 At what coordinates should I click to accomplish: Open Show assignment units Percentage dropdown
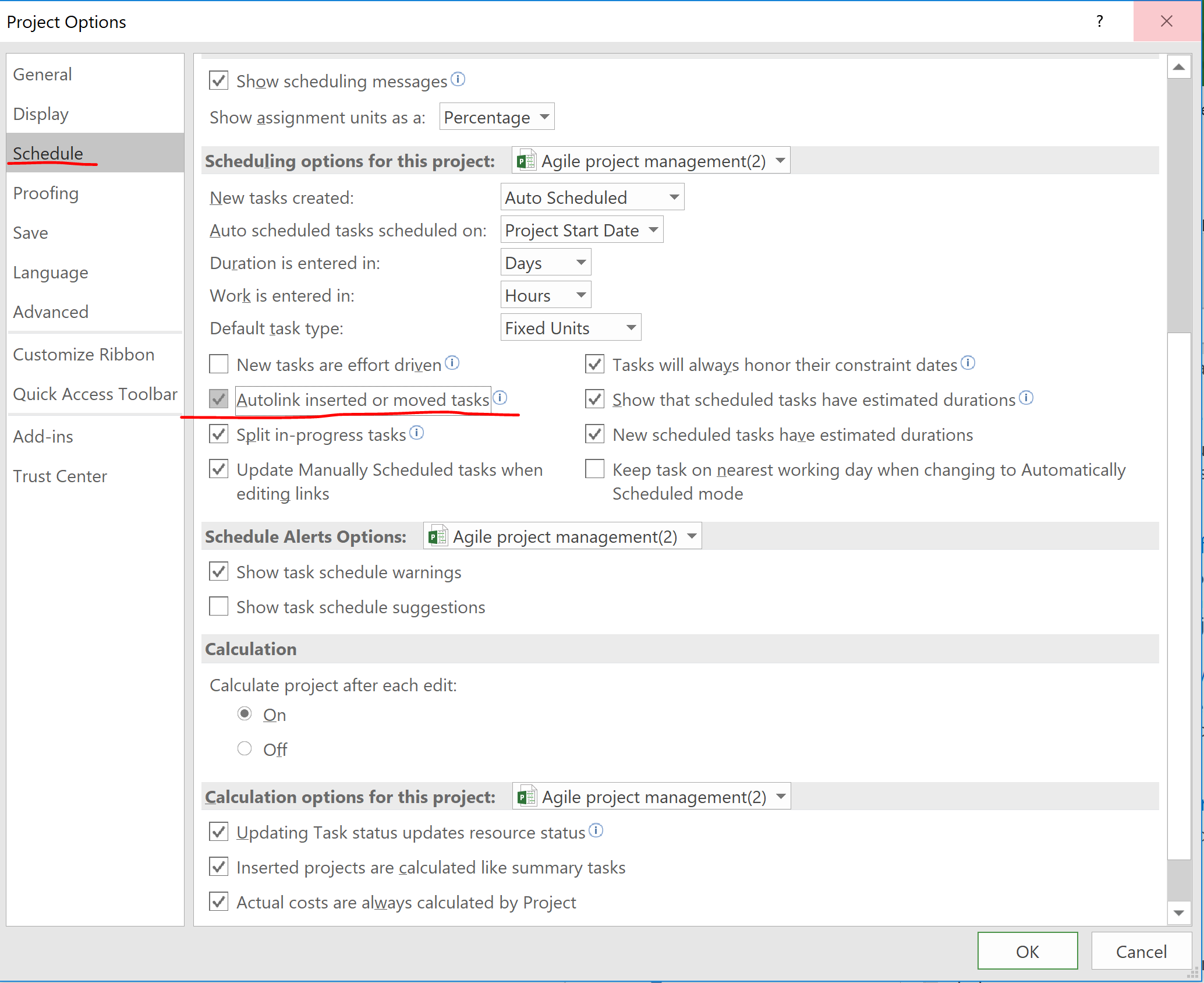click(x=496, y=117)
